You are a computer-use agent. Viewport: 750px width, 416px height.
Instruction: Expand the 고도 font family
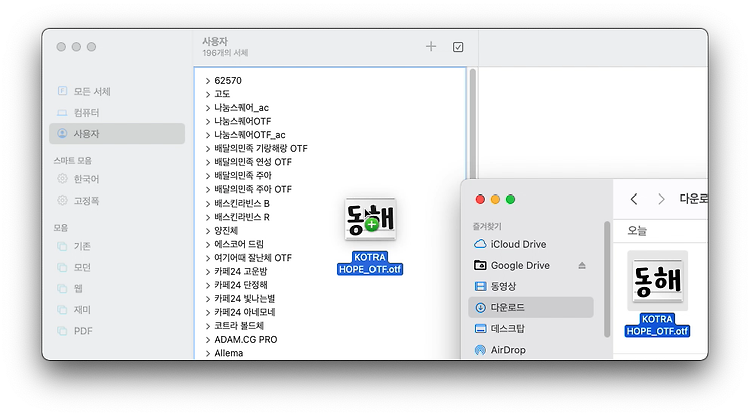(x=208, y=94)
